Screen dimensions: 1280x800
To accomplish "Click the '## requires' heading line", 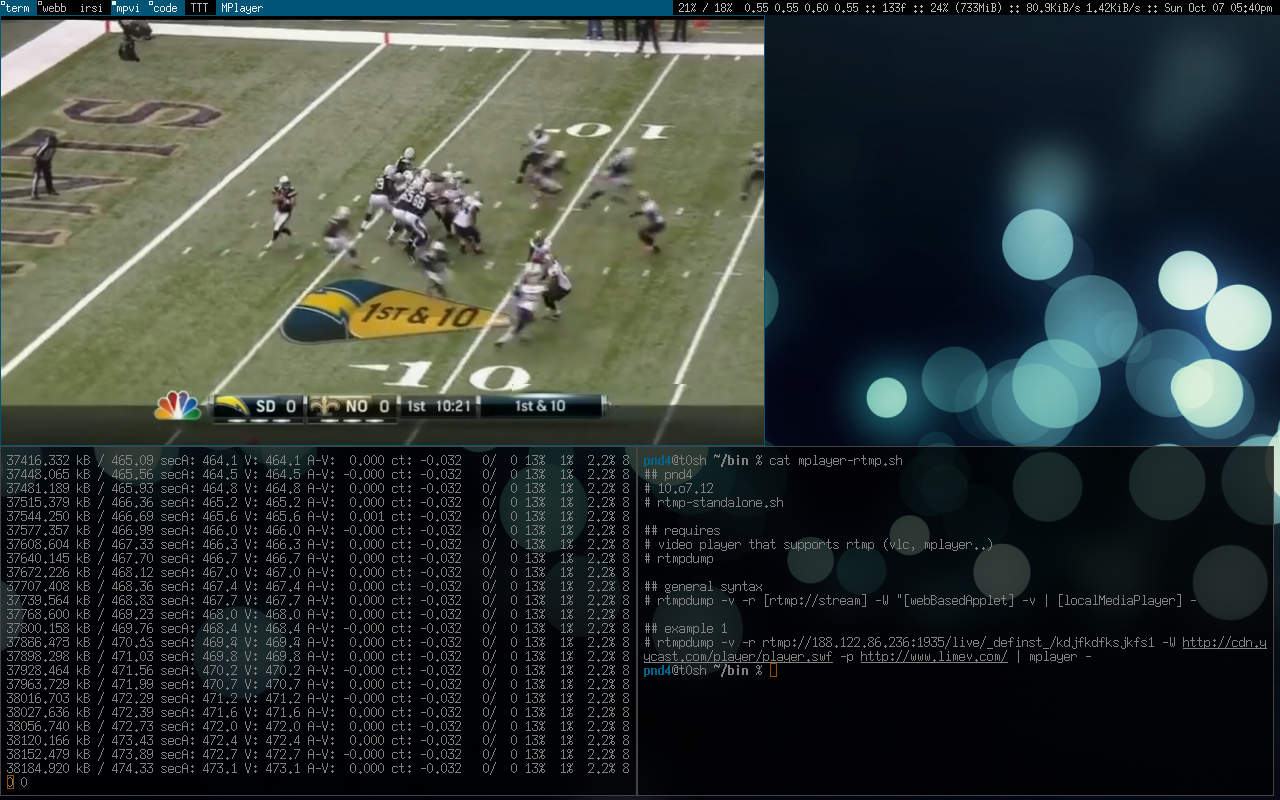I will click(682, 531).
